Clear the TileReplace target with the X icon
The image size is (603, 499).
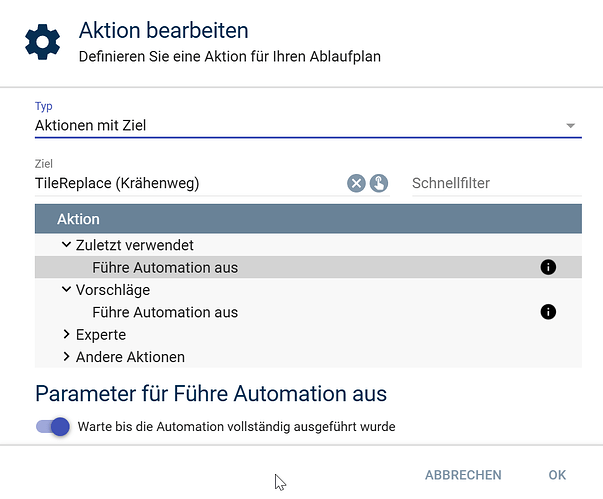356,183
